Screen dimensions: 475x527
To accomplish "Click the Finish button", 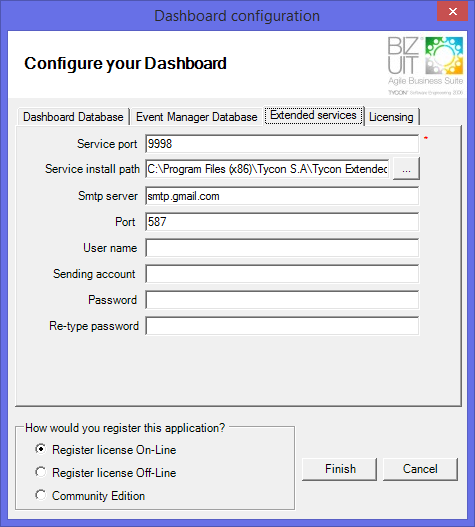I will [340, 469].
